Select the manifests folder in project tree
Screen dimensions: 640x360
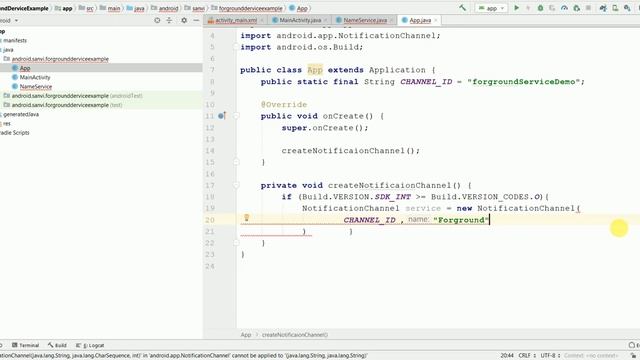pyautogui.click(x=15, y=40)
